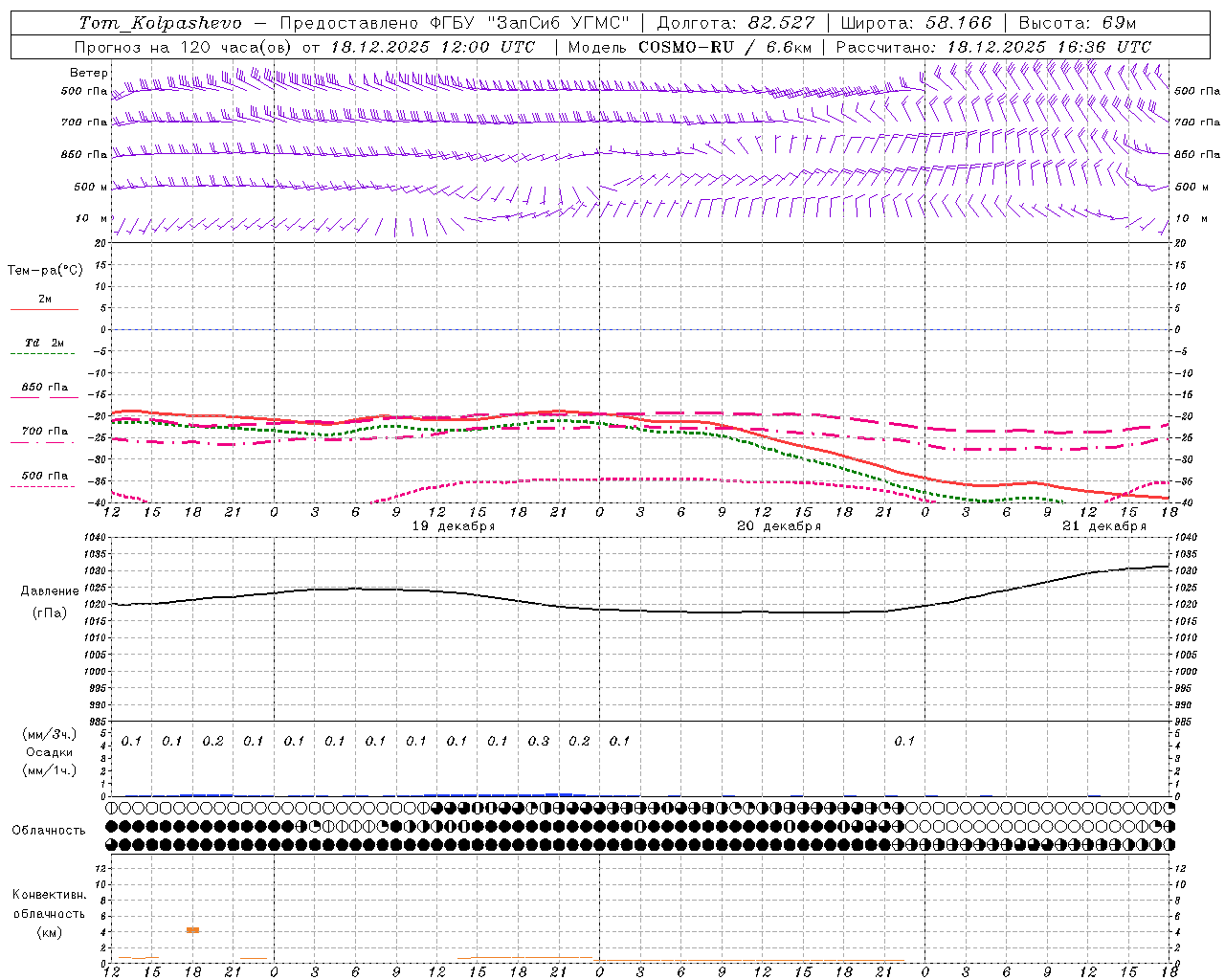Click the 0.3 precipitation value

(539, 741)
